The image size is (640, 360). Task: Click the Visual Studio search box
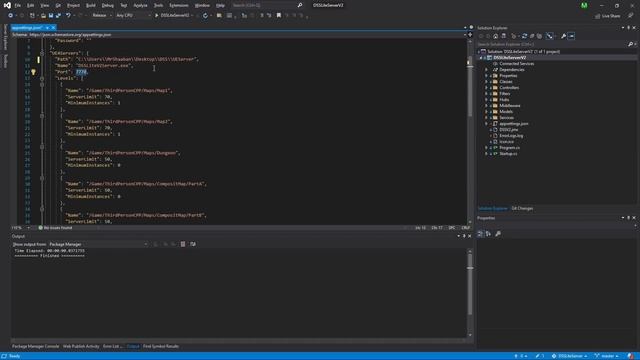[x=267, y=5]
